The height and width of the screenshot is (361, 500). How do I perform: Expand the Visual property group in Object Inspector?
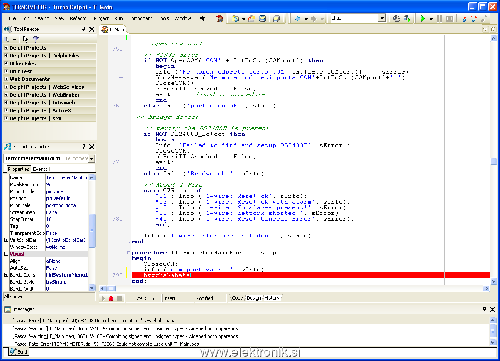(x=6, y=254)
